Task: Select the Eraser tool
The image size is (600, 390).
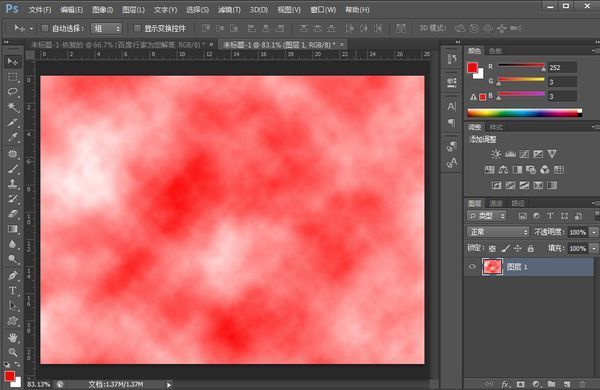Action: coord(13,214)
